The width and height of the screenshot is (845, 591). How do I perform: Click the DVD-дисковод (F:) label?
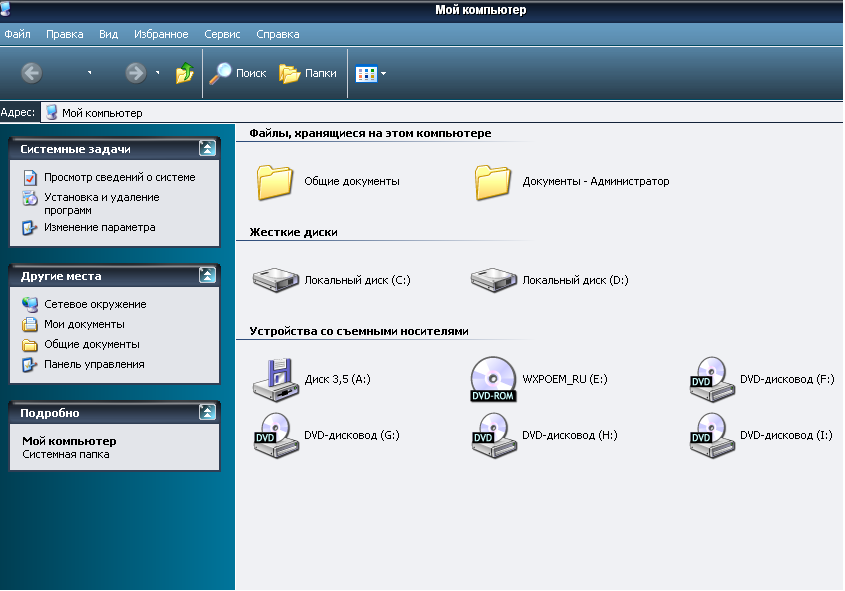[x=787, y=379]
